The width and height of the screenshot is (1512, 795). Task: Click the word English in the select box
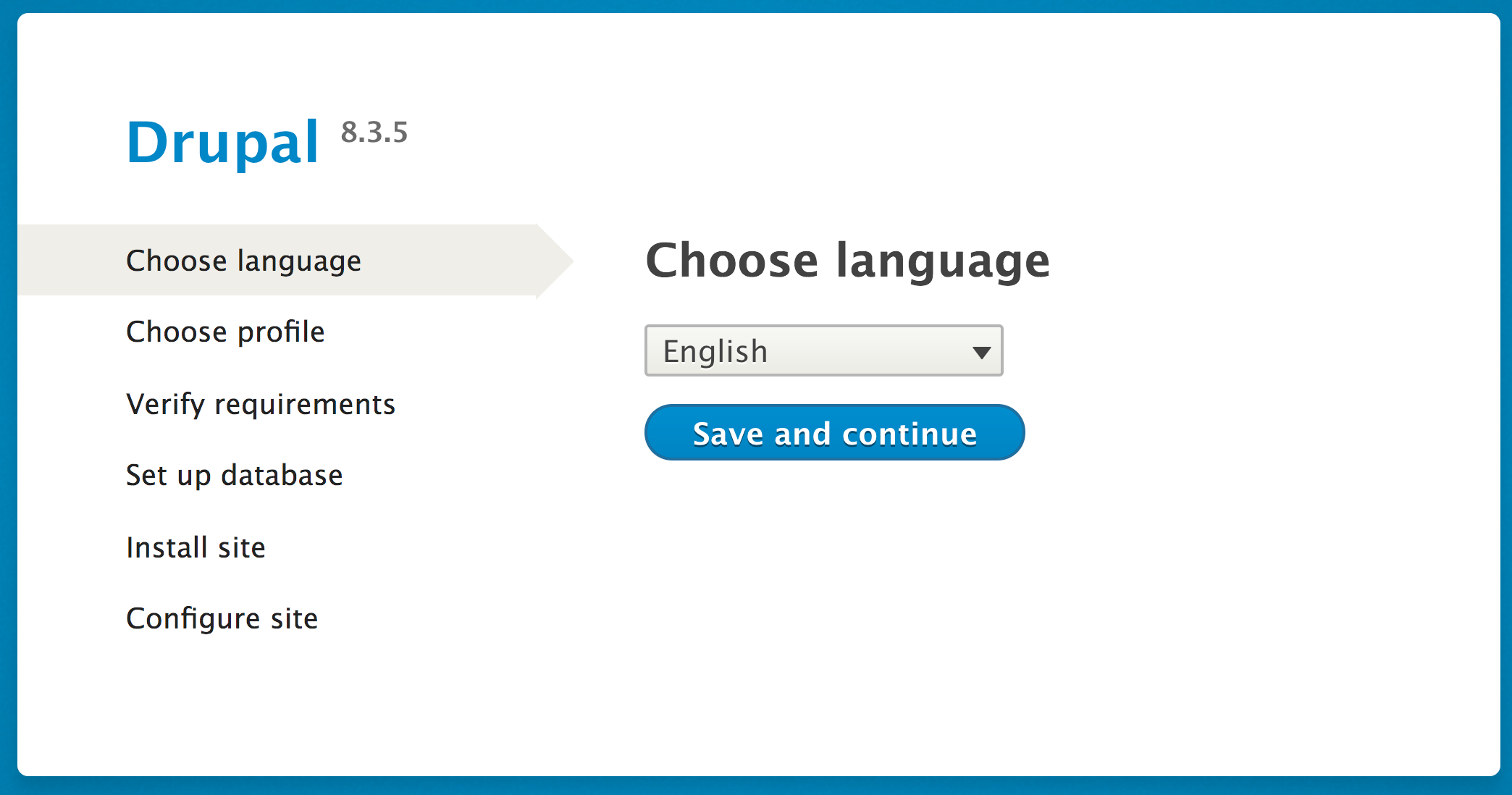tap(715, 351)
